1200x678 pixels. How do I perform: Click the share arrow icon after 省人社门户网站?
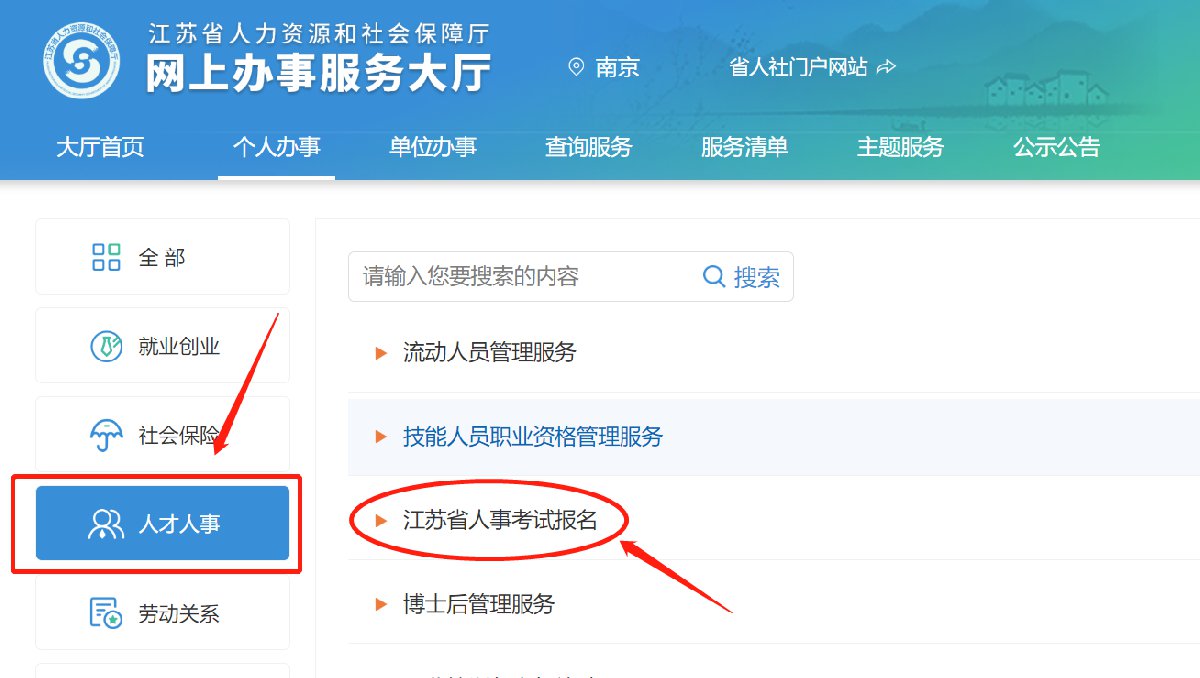[x=886, y=68]
